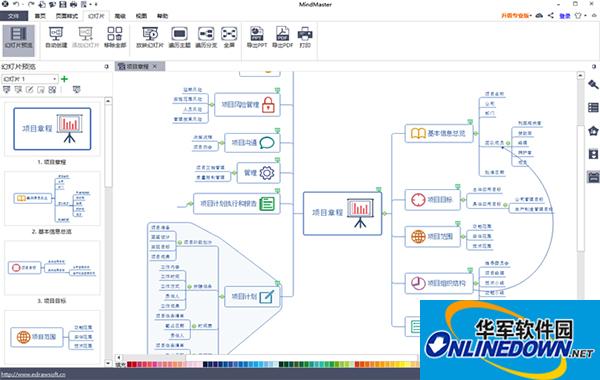The image size is (600, 380).
Task: Collapse 项目风险管理 branch via green toggle
Action: tap(212, 104)
